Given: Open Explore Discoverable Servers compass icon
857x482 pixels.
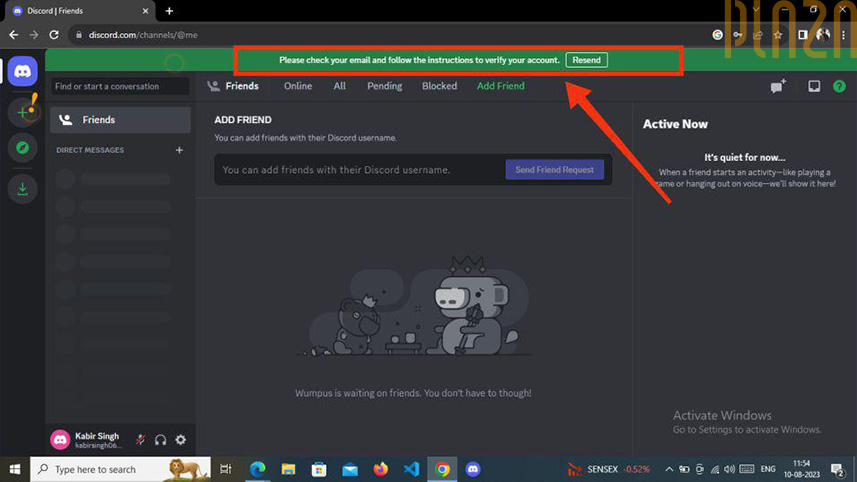Looking at the screenshot, I should pyautogui.click(x=22, y=148).
